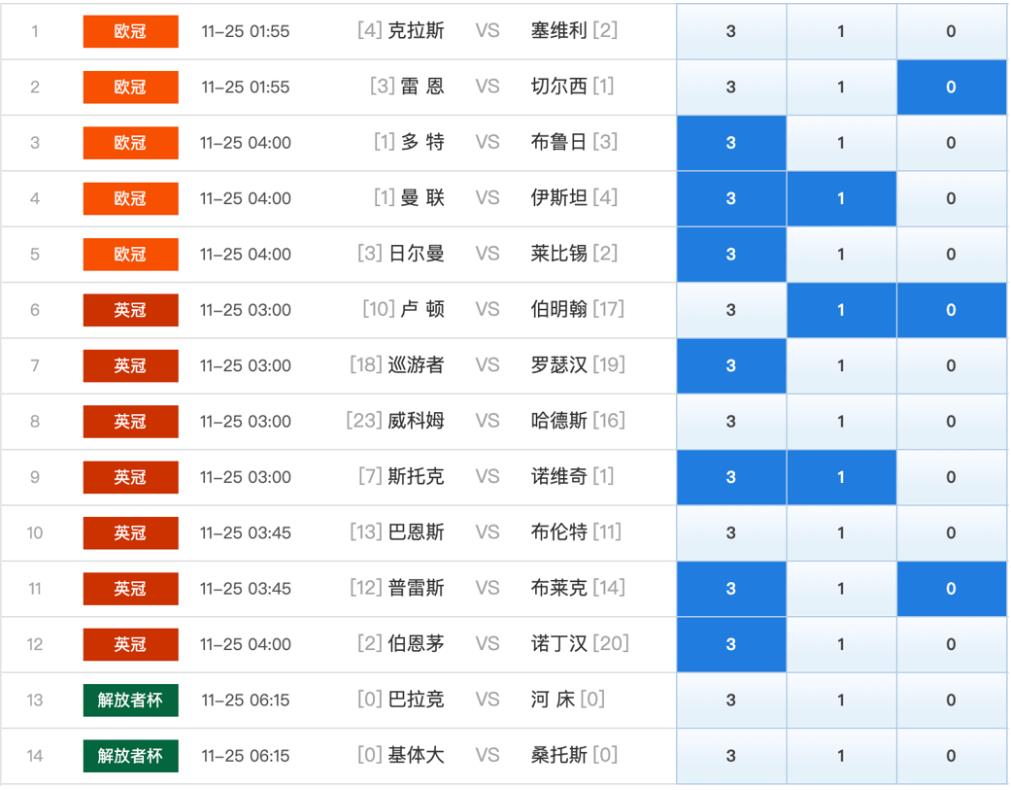Select result 3 for 卢顿 vs 伯明翰
Screen dimensions: 1011x790
click(x=731, y=310)
